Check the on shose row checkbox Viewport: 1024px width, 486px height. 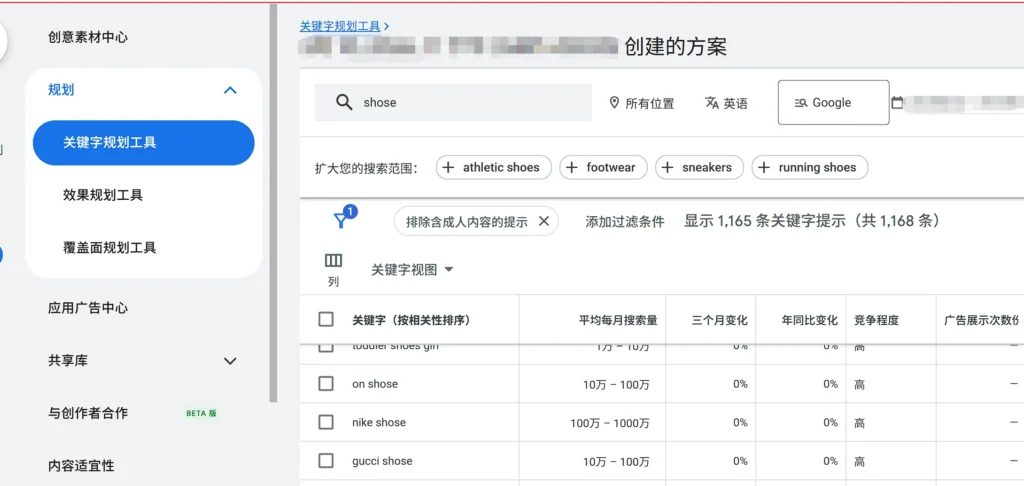pos(326,383)
